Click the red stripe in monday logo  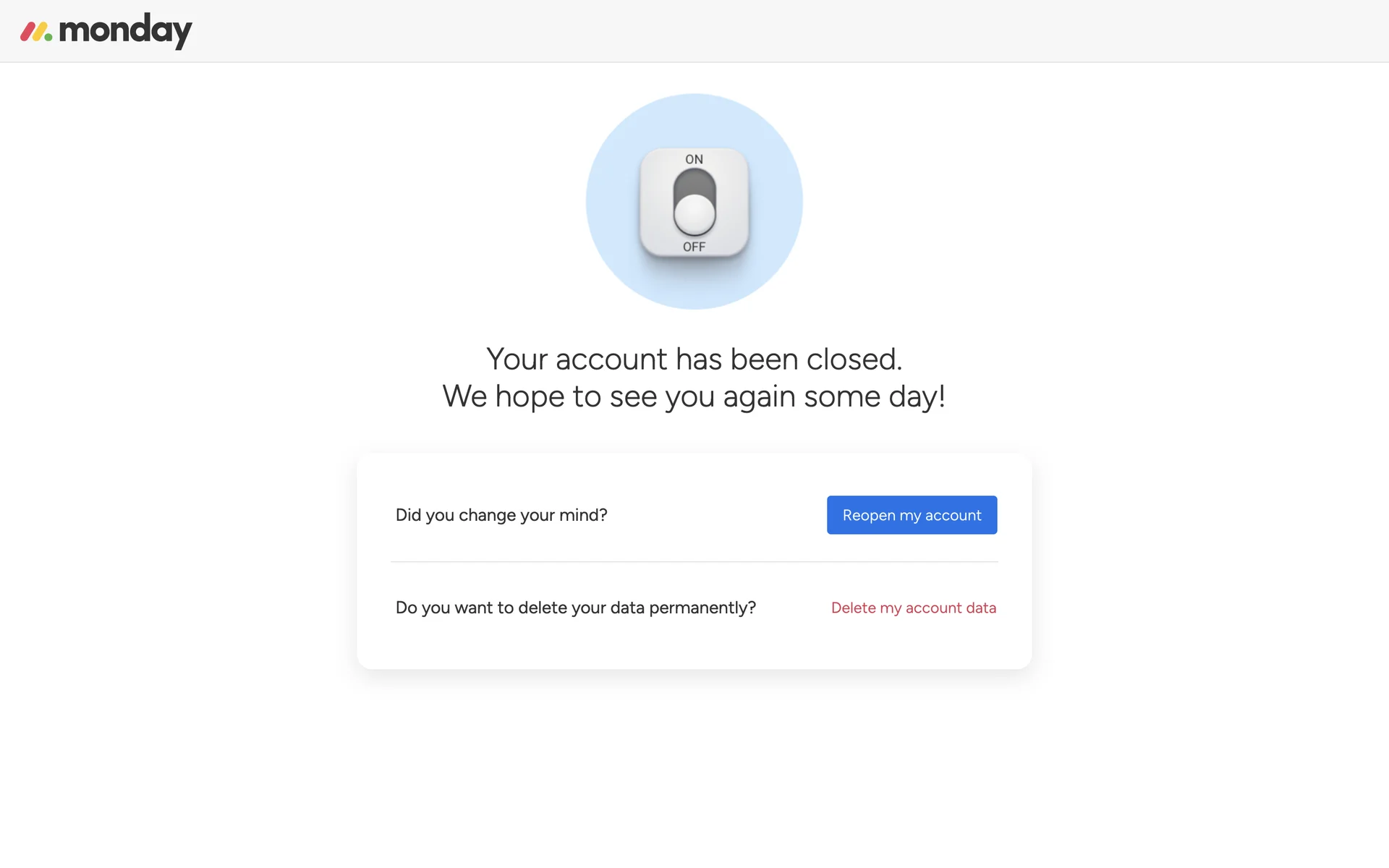tap(27, 32)
